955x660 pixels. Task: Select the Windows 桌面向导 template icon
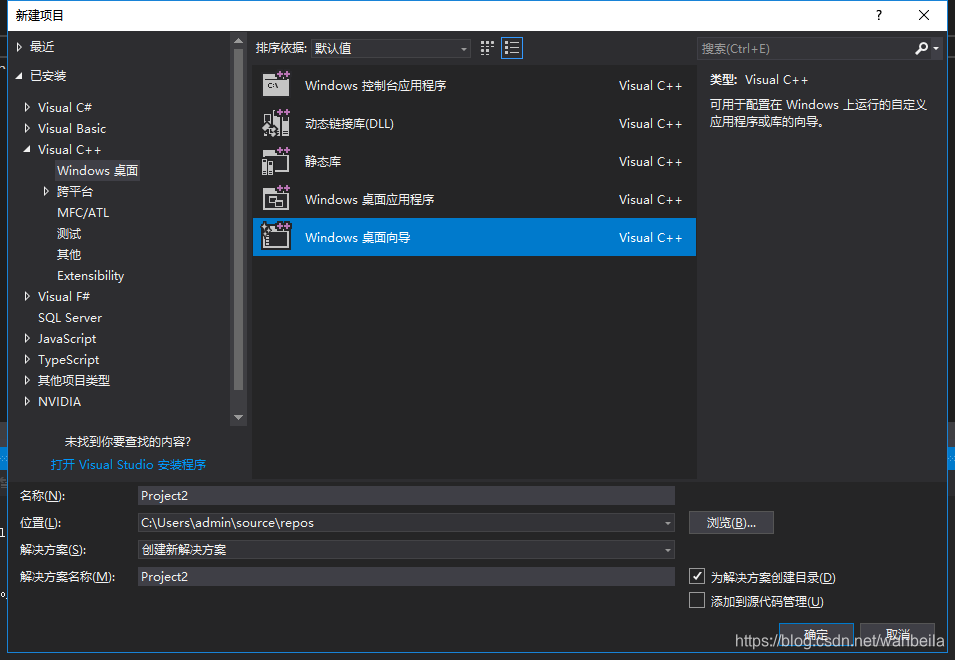[276, 236]
